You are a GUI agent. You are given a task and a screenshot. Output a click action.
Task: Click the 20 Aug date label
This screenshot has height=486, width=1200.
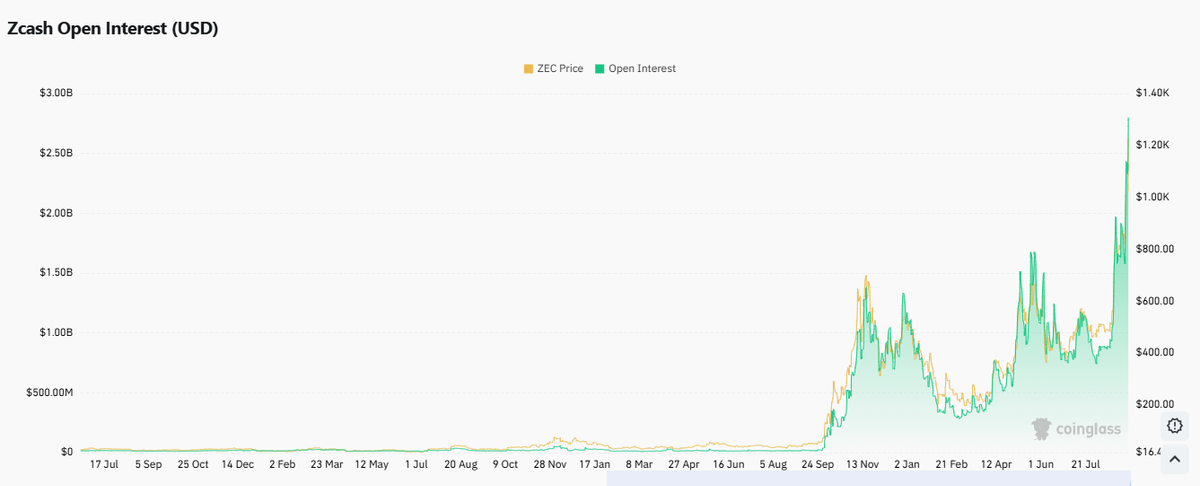(461, 465)
